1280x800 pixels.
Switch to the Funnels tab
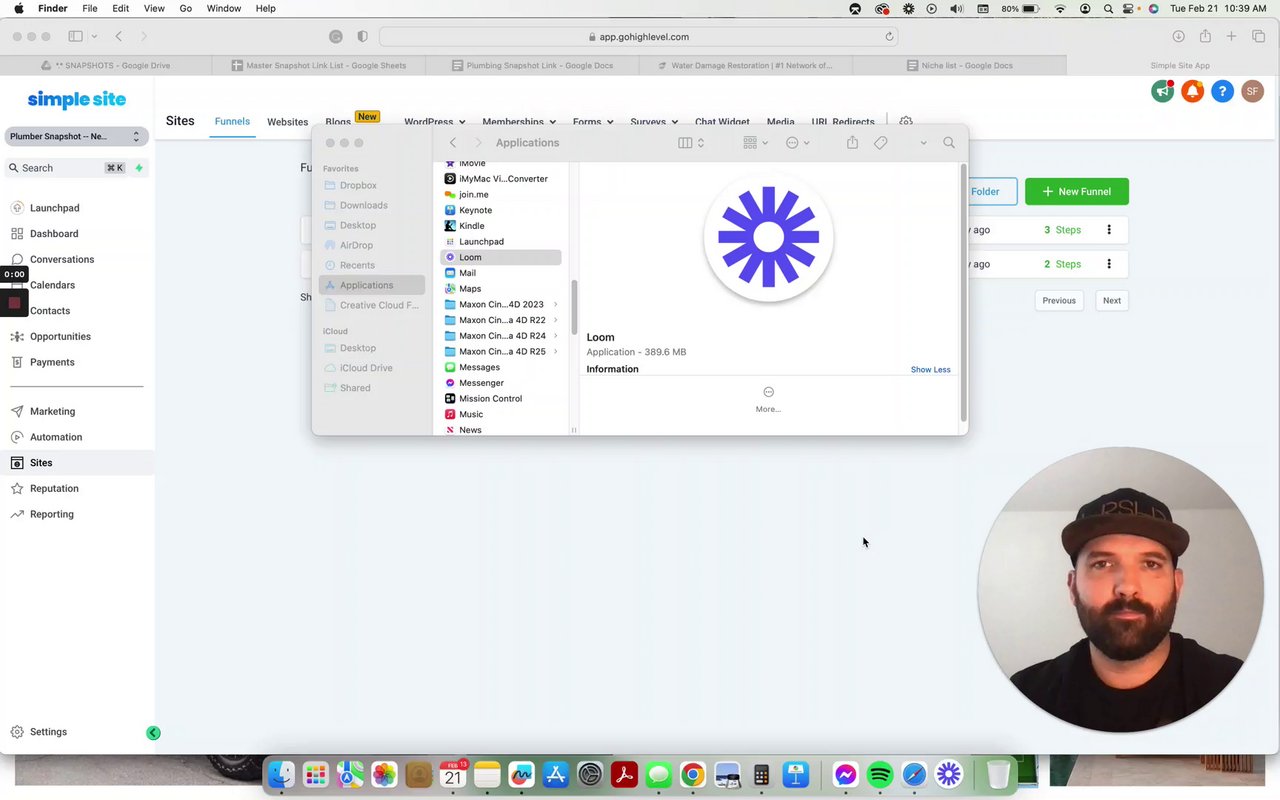coord(232,122)
